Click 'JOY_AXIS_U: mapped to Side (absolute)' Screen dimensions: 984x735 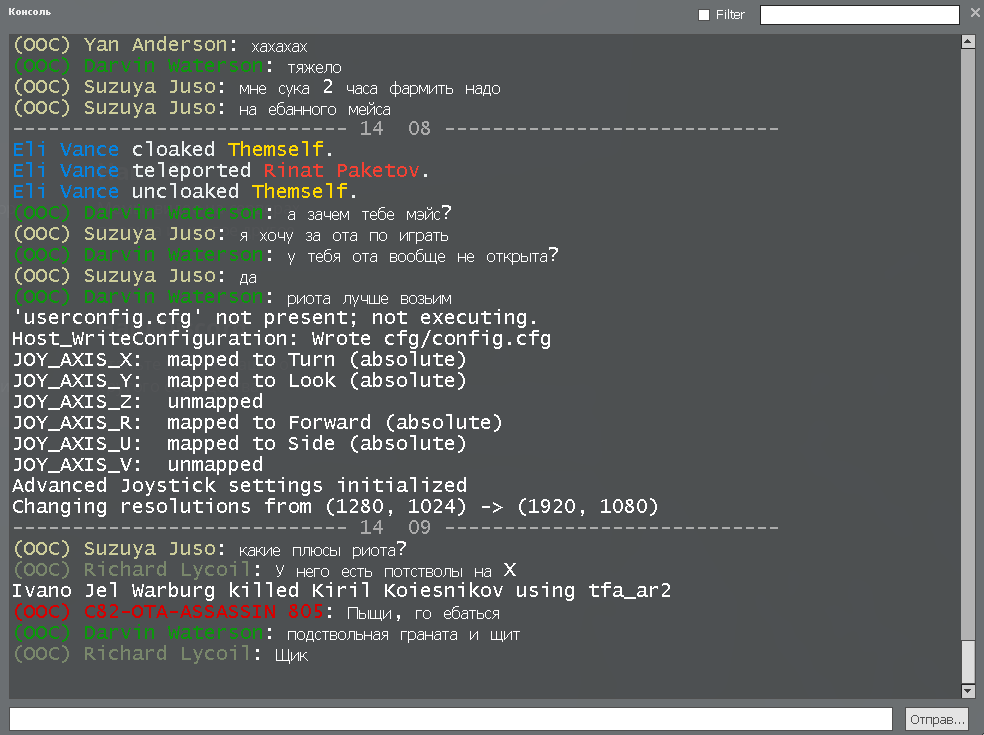click(240, 444)
